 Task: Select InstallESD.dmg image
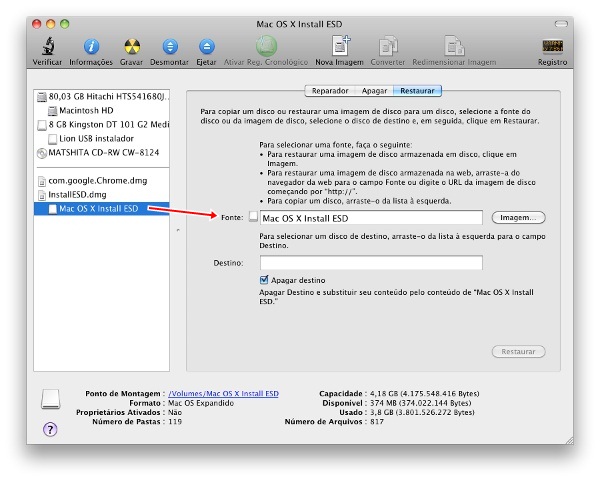click(x=101, y=195)
